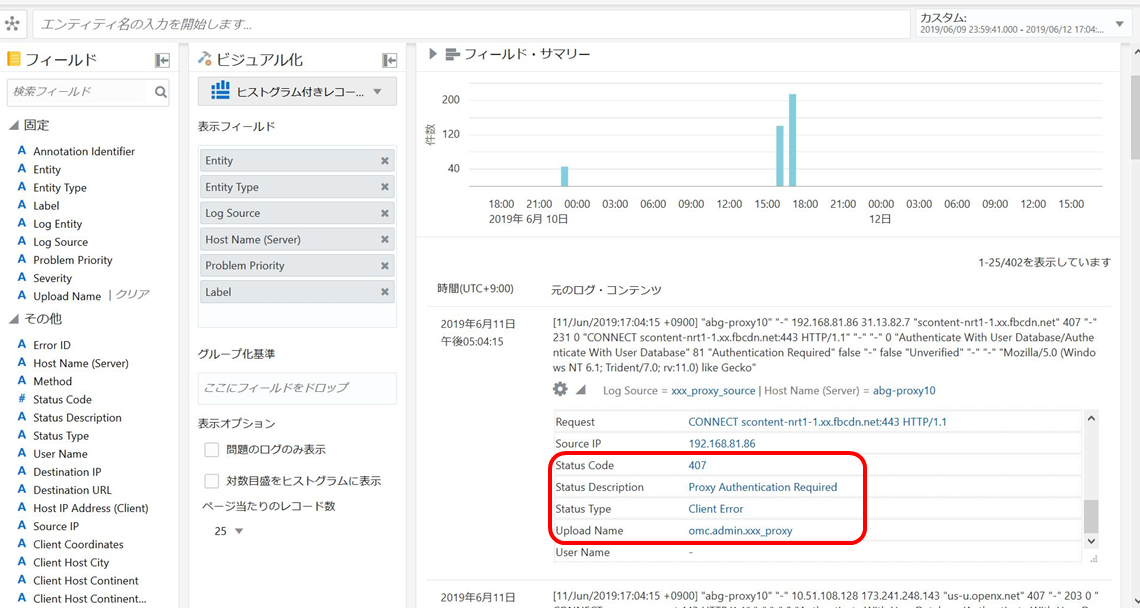Click the entity topology icon beside the search bar
This screenshot has width=1140, height=609.
(x=12, y=23)
